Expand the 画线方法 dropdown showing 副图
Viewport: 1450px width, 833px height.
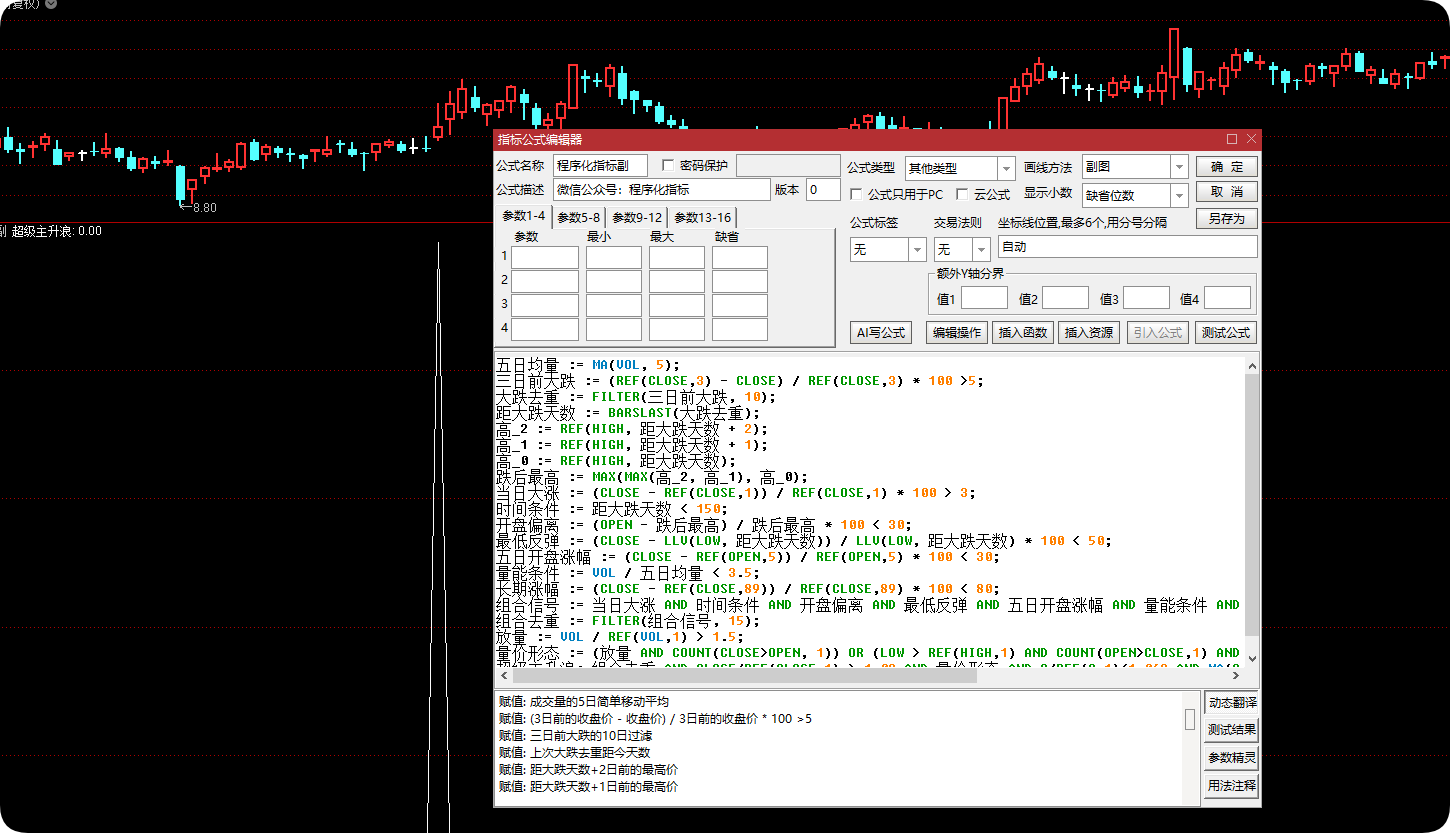[x=1179, y=167]
